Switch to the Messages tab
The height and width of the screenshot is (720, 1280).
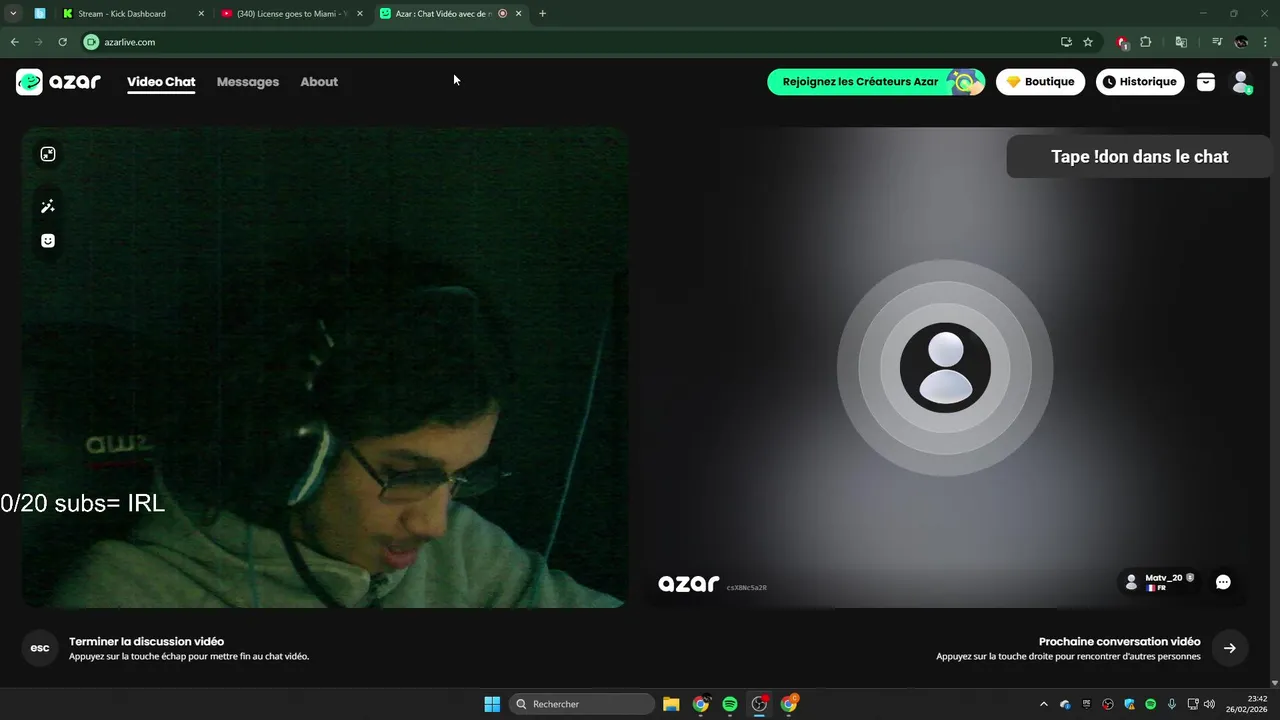click(248, 82)
